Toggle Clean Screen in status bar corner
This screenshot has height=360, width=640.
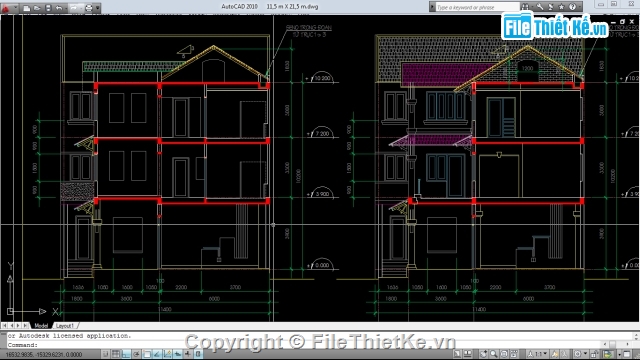pos(627,354)
